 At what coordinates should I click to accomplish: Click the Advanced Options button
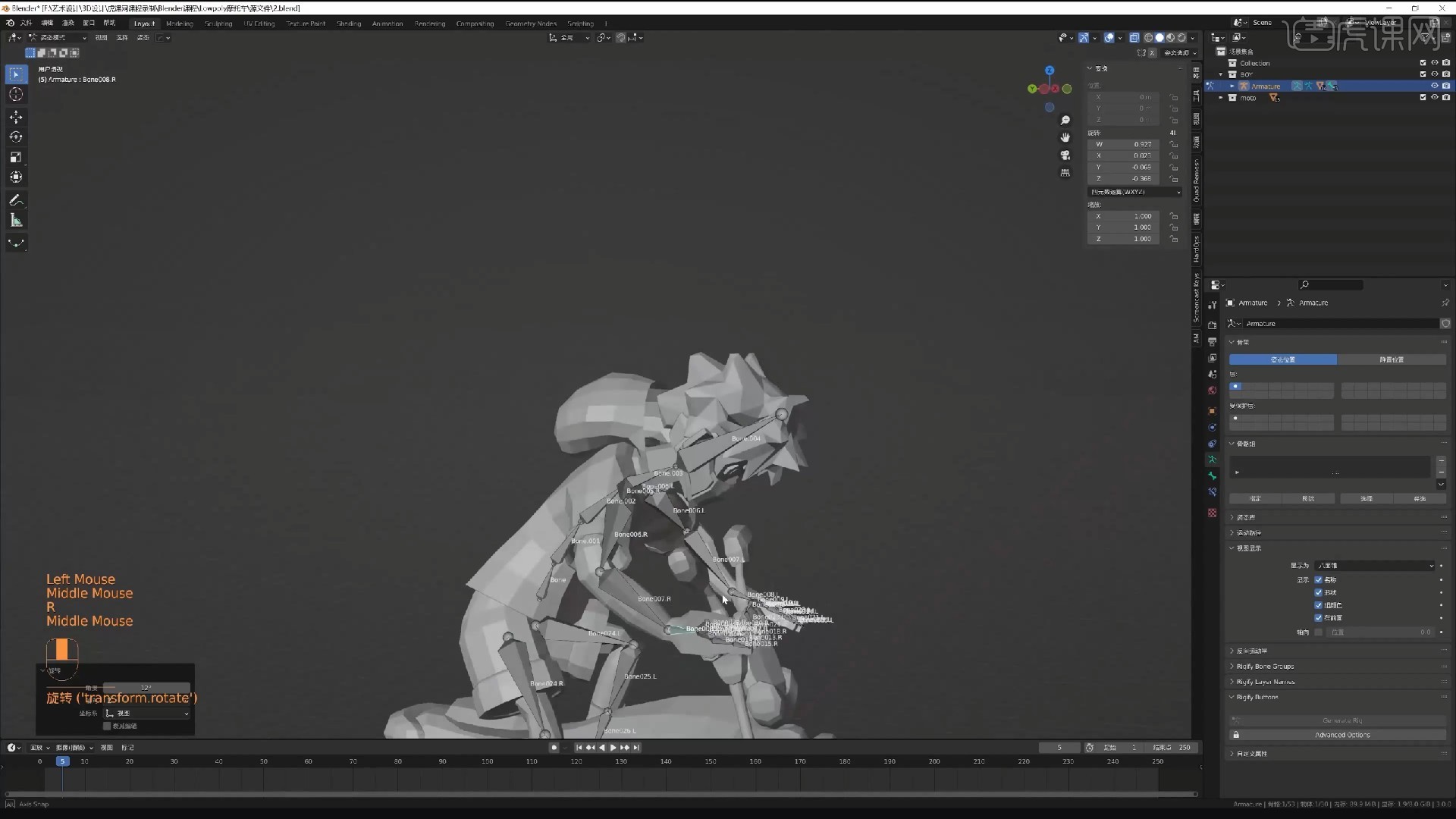[1341, 735]
